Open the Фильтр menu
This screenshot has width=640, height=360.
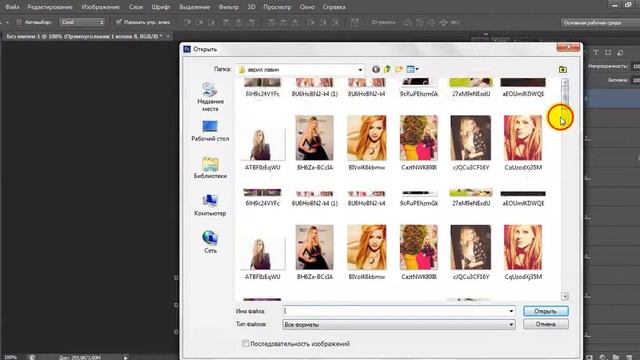click(229, 7)
